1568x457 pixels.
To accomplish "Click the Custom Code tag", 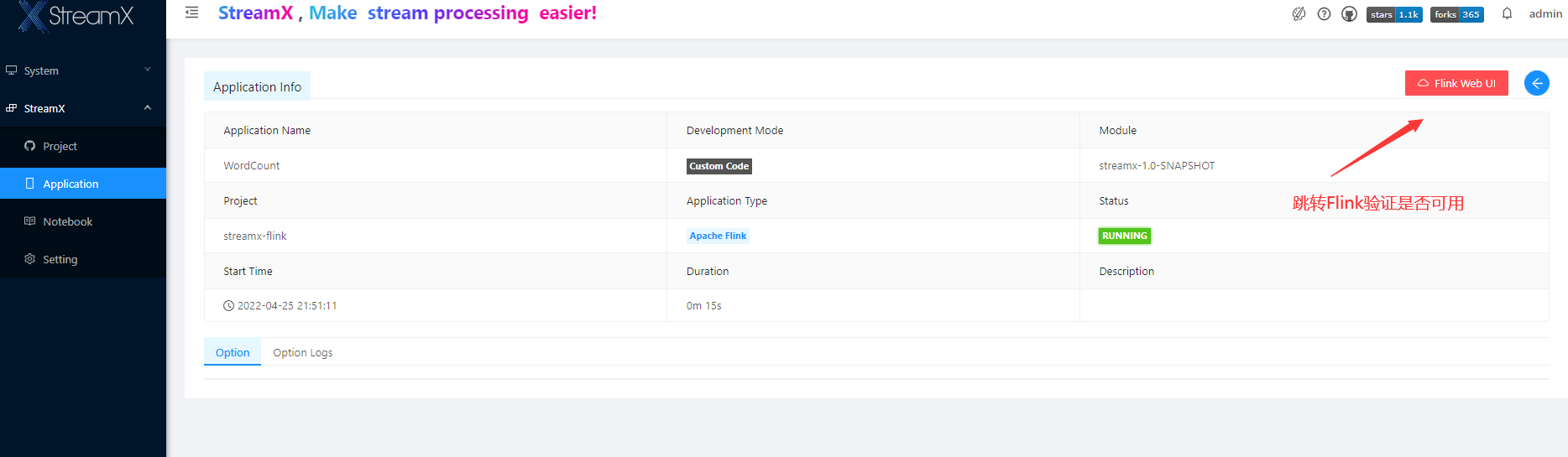I will click(719, 166).
